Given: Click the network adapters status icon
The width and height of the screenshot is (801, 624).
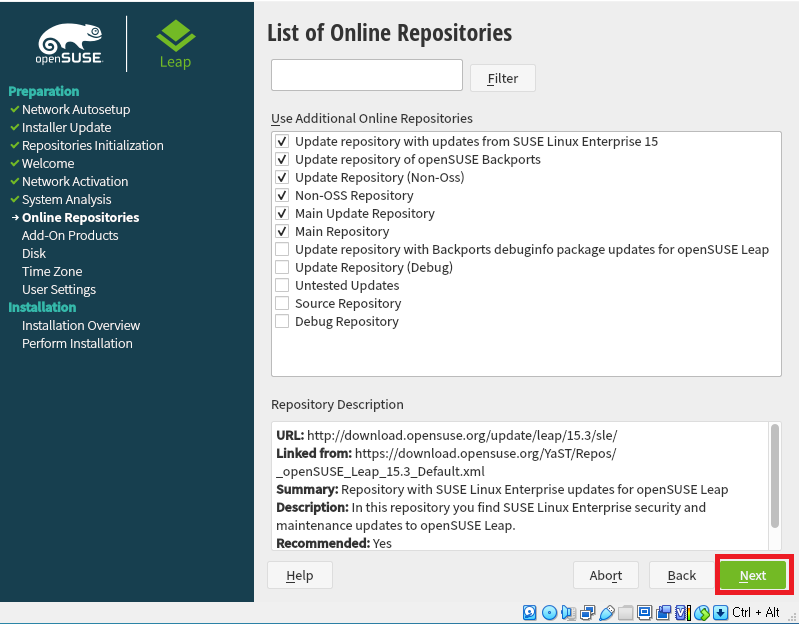Looking at the screenshot, I should pos(587,612).
